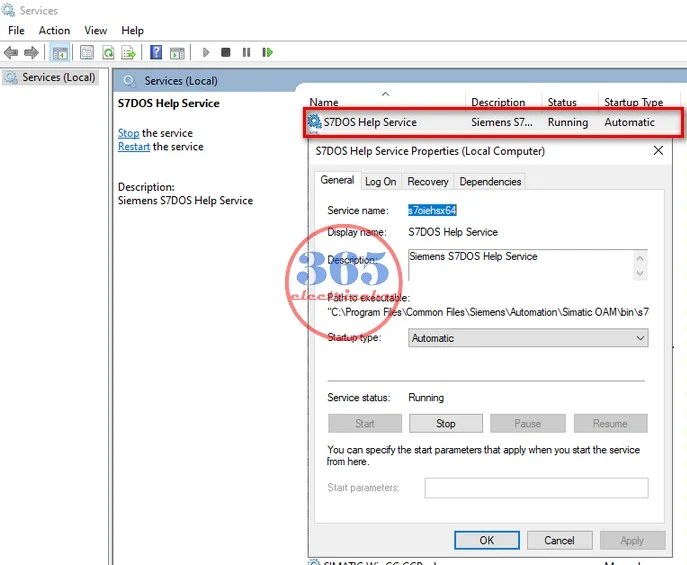Open the File menu

[16, 31]
